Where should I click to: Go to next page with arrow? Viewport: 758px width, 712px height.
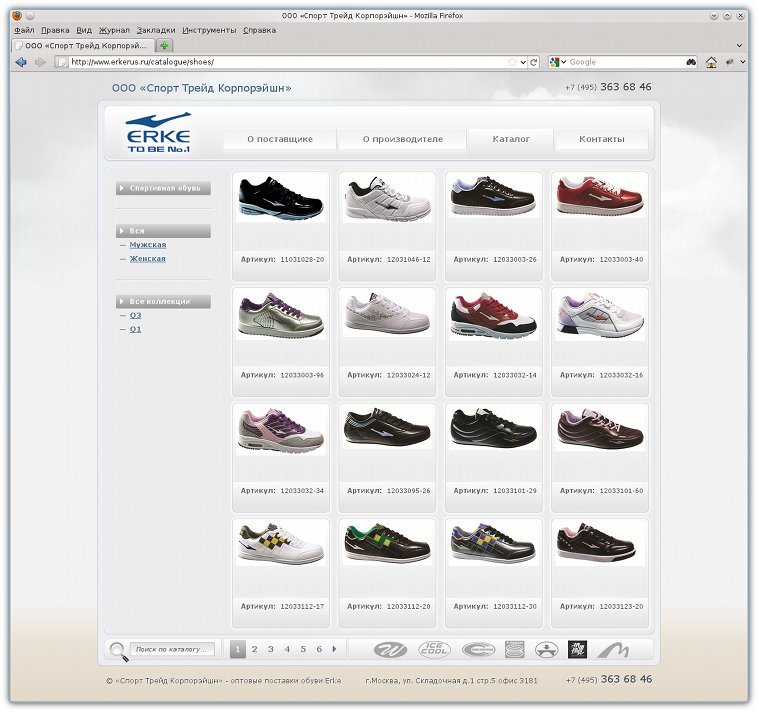click(335, 649)
